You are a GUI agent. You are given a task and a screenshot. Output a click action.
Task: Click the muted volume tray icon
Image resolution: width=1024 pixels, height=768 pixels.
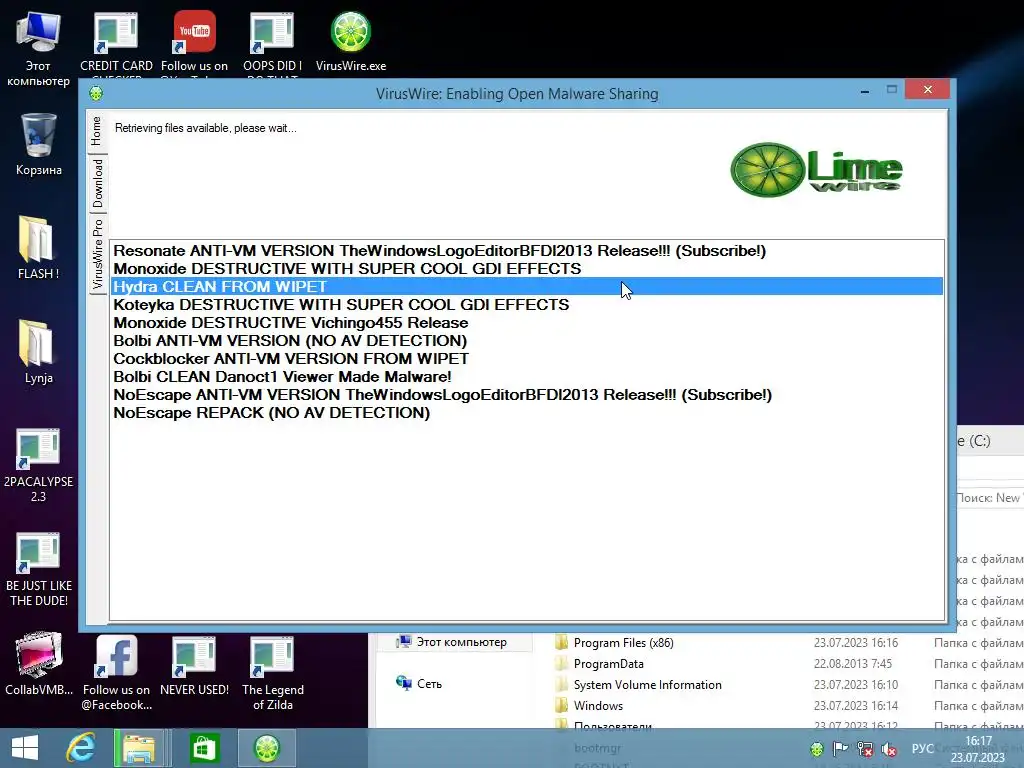point(889,749)
